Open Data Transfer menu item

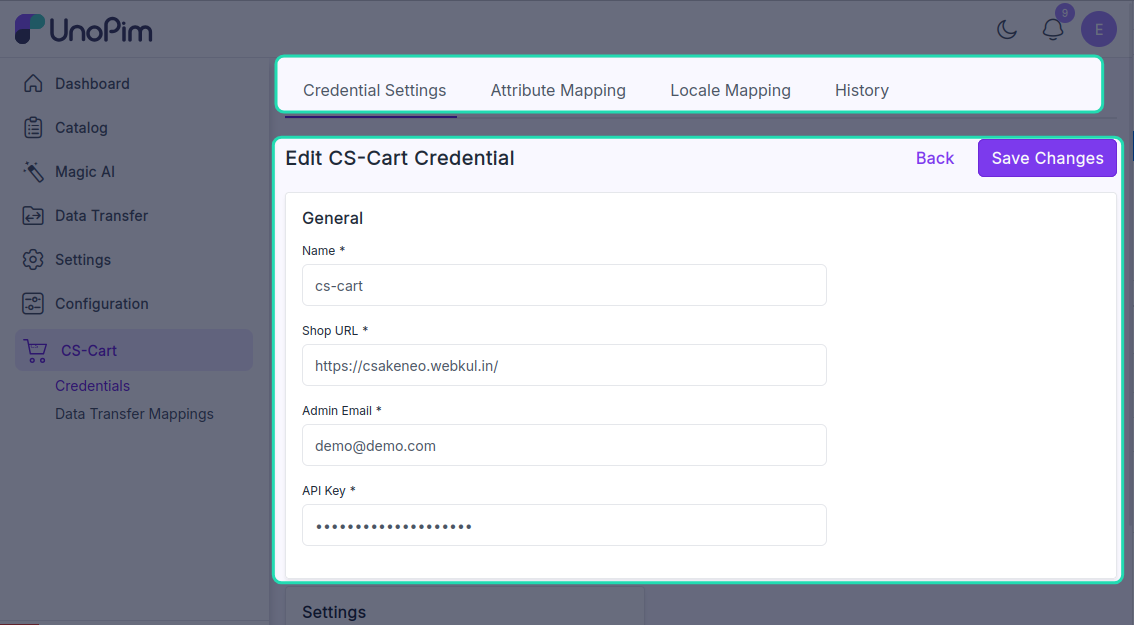pos(101,216)
